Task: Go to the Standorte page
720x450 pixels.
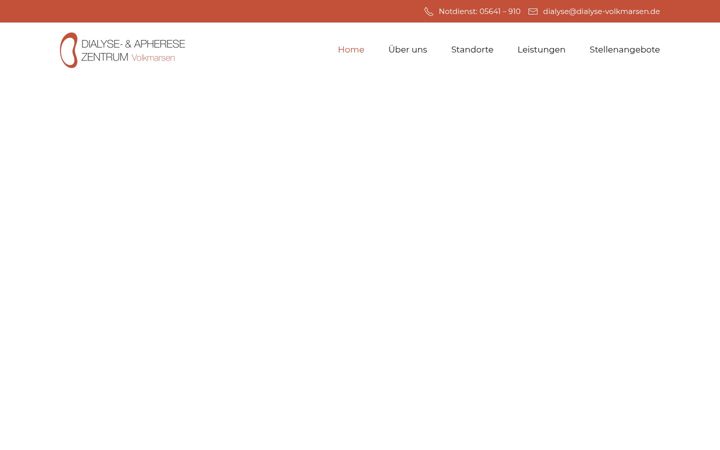Action: click(x=472, y=50)
